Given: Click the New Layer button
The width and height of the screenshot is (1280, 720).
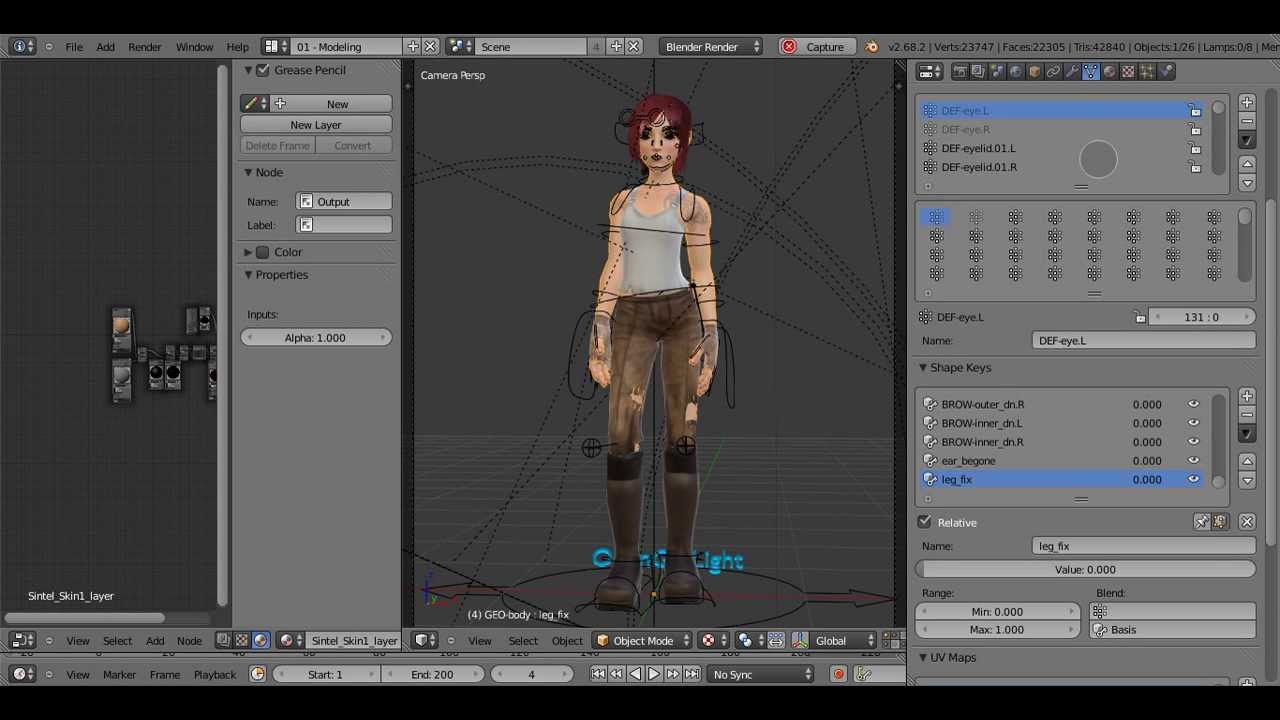Looking at the screenshot, I should (x=316, y=125).
